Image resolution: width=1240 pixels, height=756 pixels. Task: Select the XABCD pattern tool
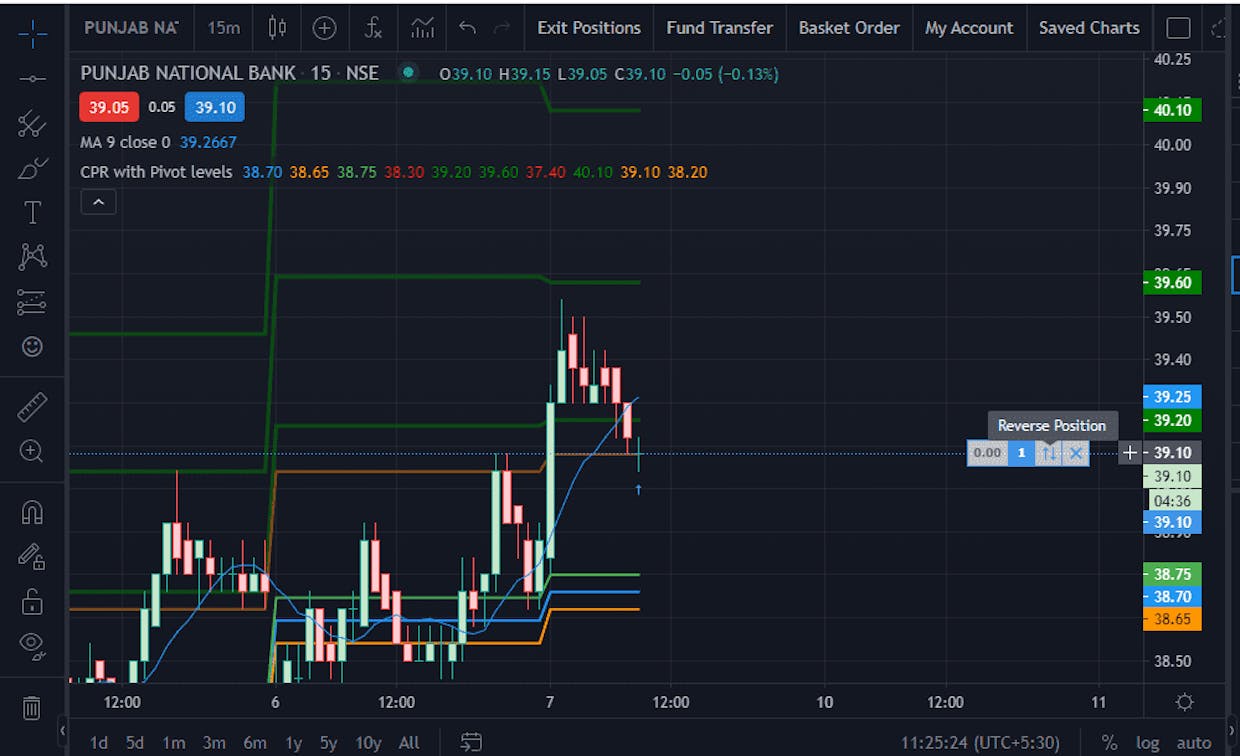click(32, 257)
